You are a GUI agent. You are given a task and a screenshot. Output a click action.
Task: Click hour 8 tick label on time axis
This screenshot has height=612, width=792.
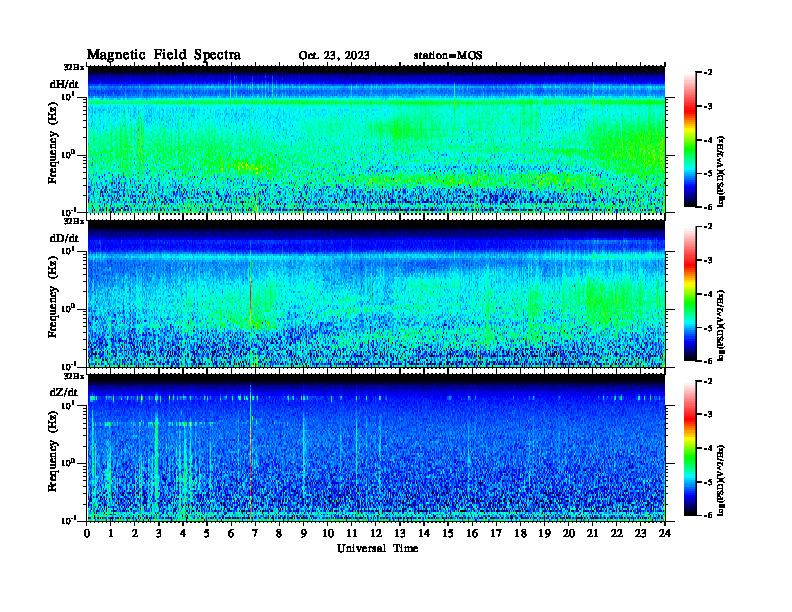click(279, 533)
